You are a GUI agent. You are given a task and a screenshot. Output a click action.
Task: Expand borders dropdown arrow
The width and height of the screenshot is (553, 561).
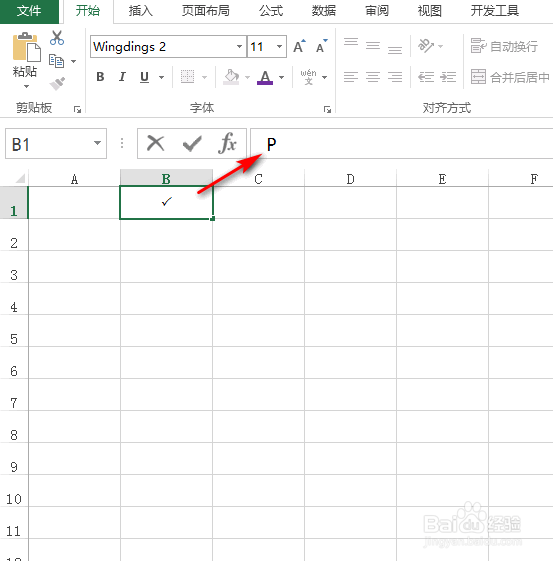click(204, 77)
